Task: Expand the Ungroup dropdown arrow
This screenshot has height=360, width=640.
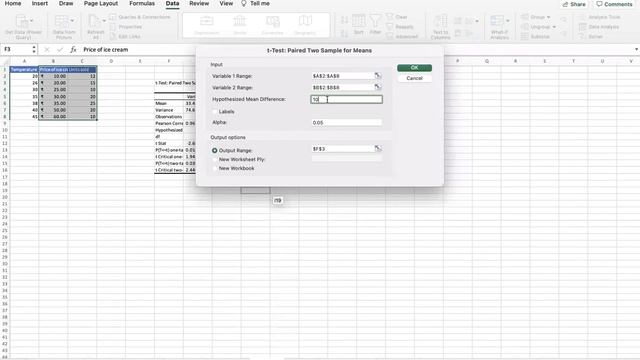Action: 554,27
